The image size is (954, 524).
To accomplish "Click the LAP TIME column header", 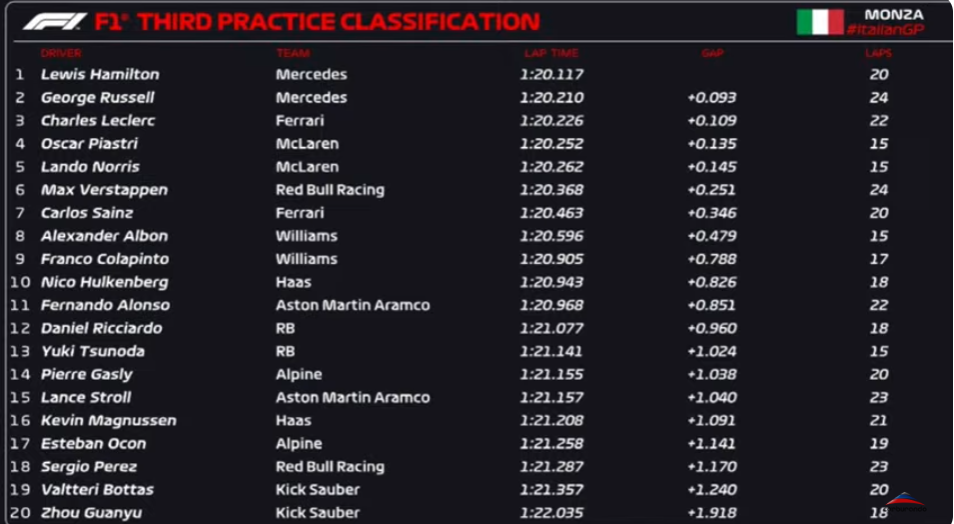I will [x=551, y=53].
